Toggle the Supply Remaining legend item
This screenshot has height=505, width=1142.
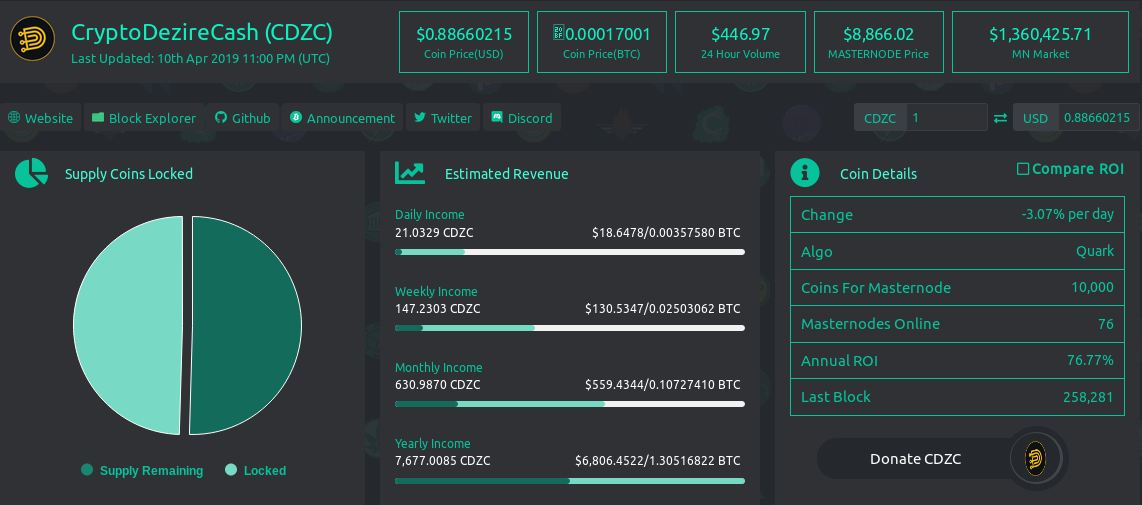click(x=142, y=471)
